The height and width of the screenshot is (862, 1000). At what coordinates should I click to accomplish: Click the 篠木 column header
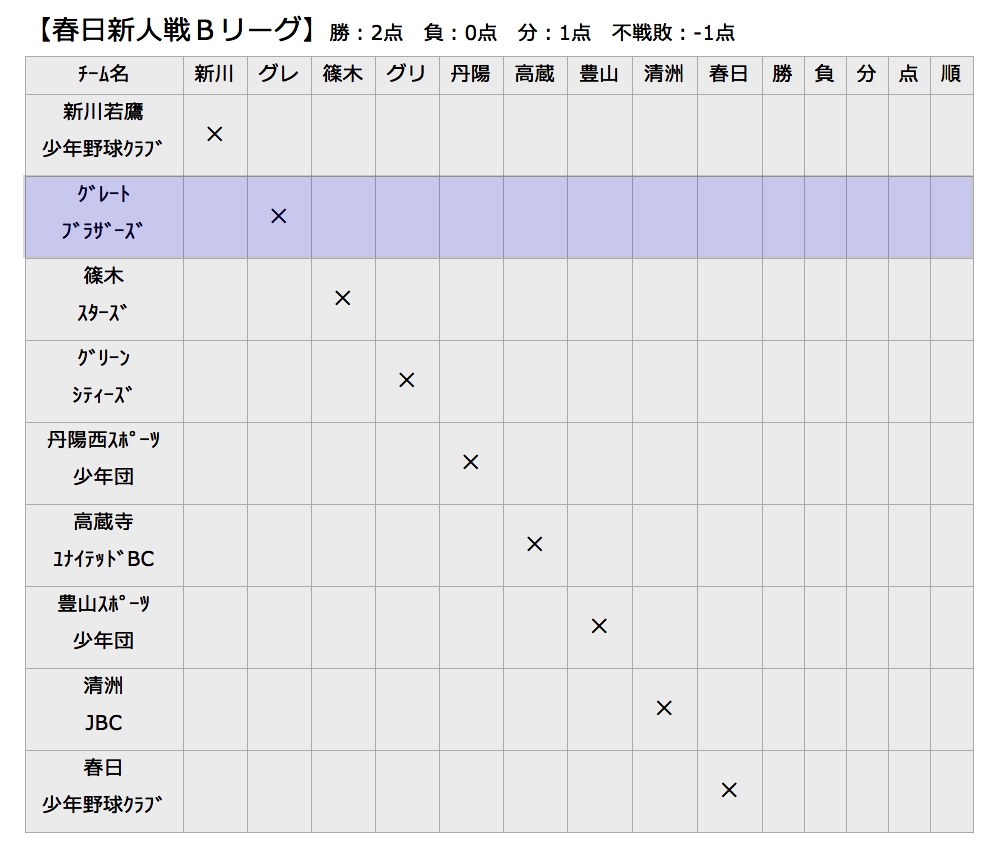343,75
